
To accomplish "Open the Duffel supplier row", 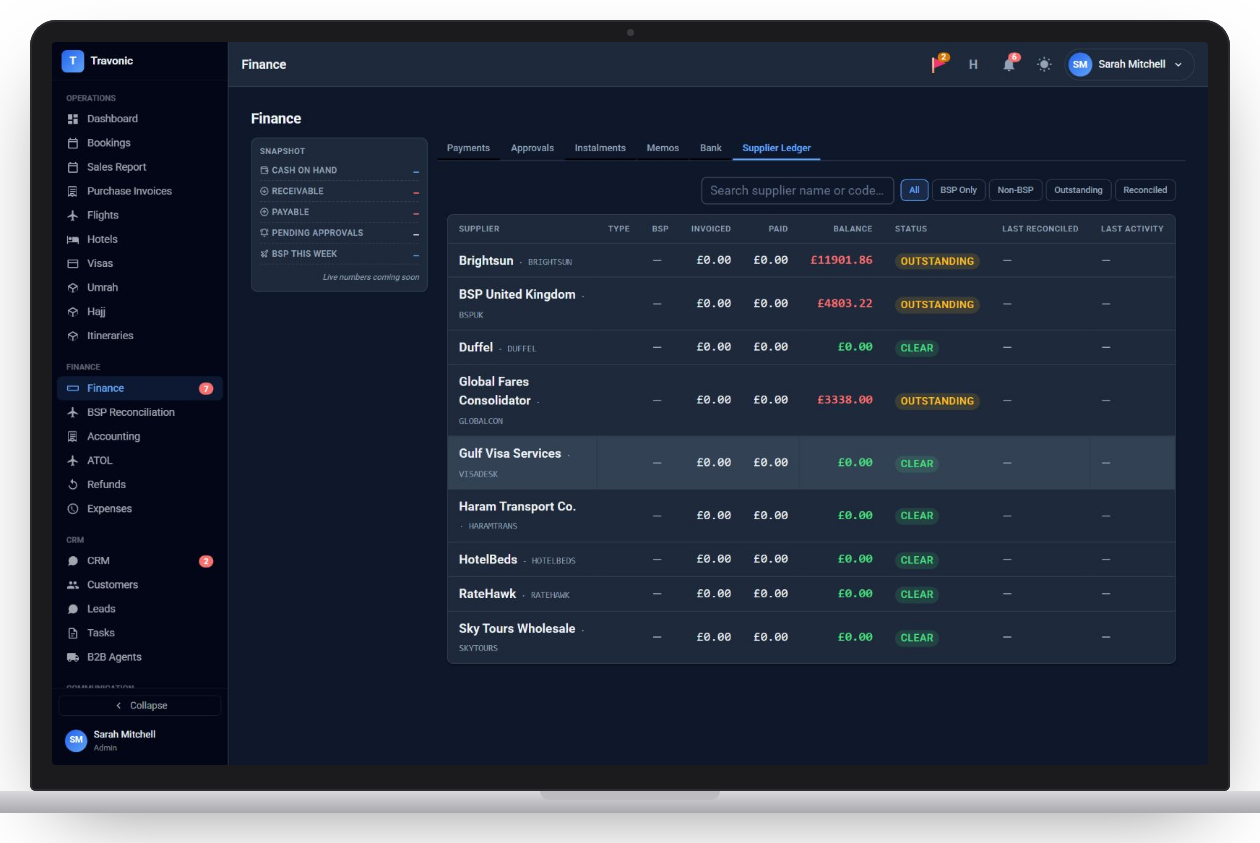I will coord(811,347).
